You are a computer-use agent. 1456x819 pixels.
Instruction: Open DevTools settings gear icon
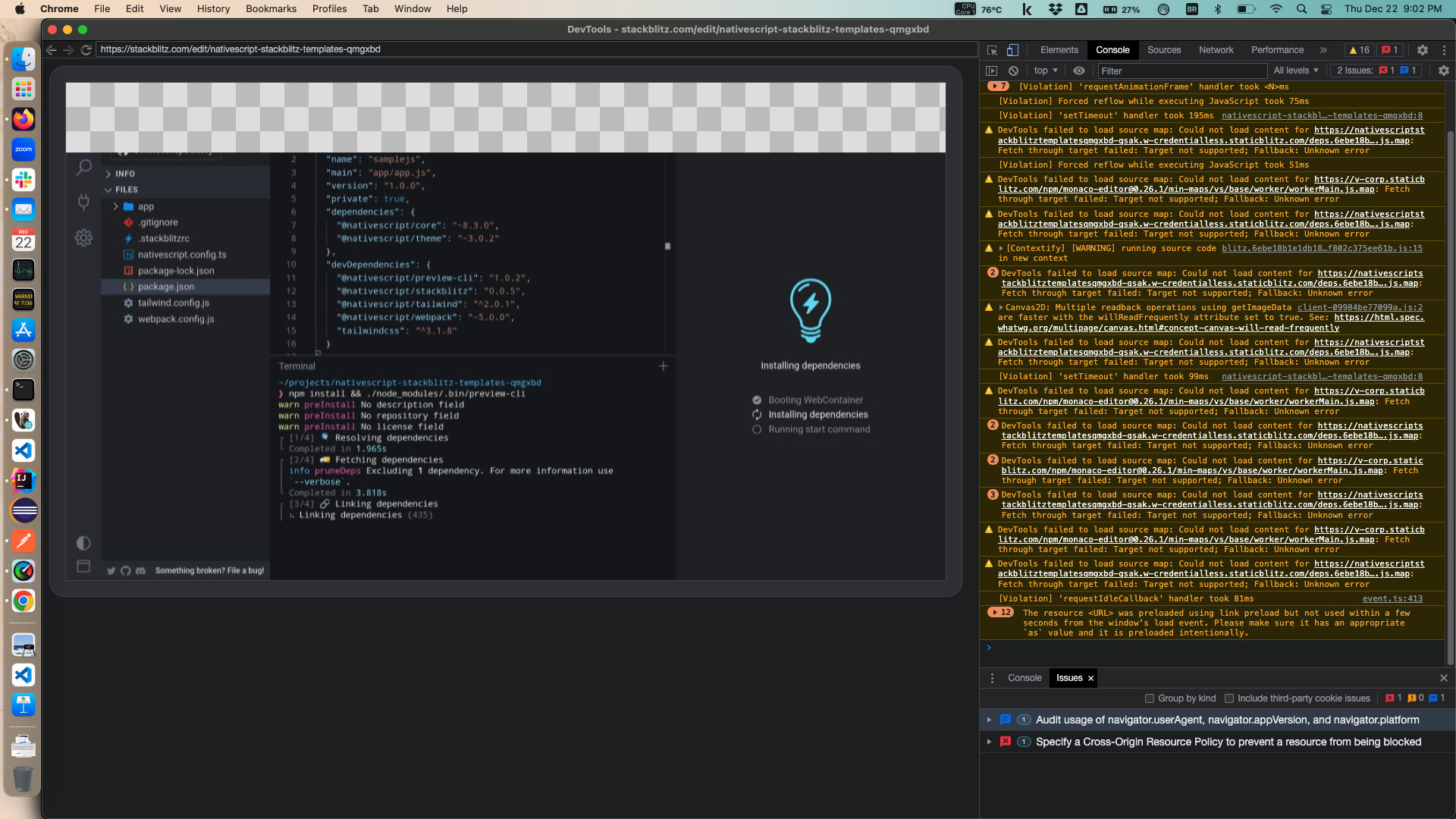1423,50
